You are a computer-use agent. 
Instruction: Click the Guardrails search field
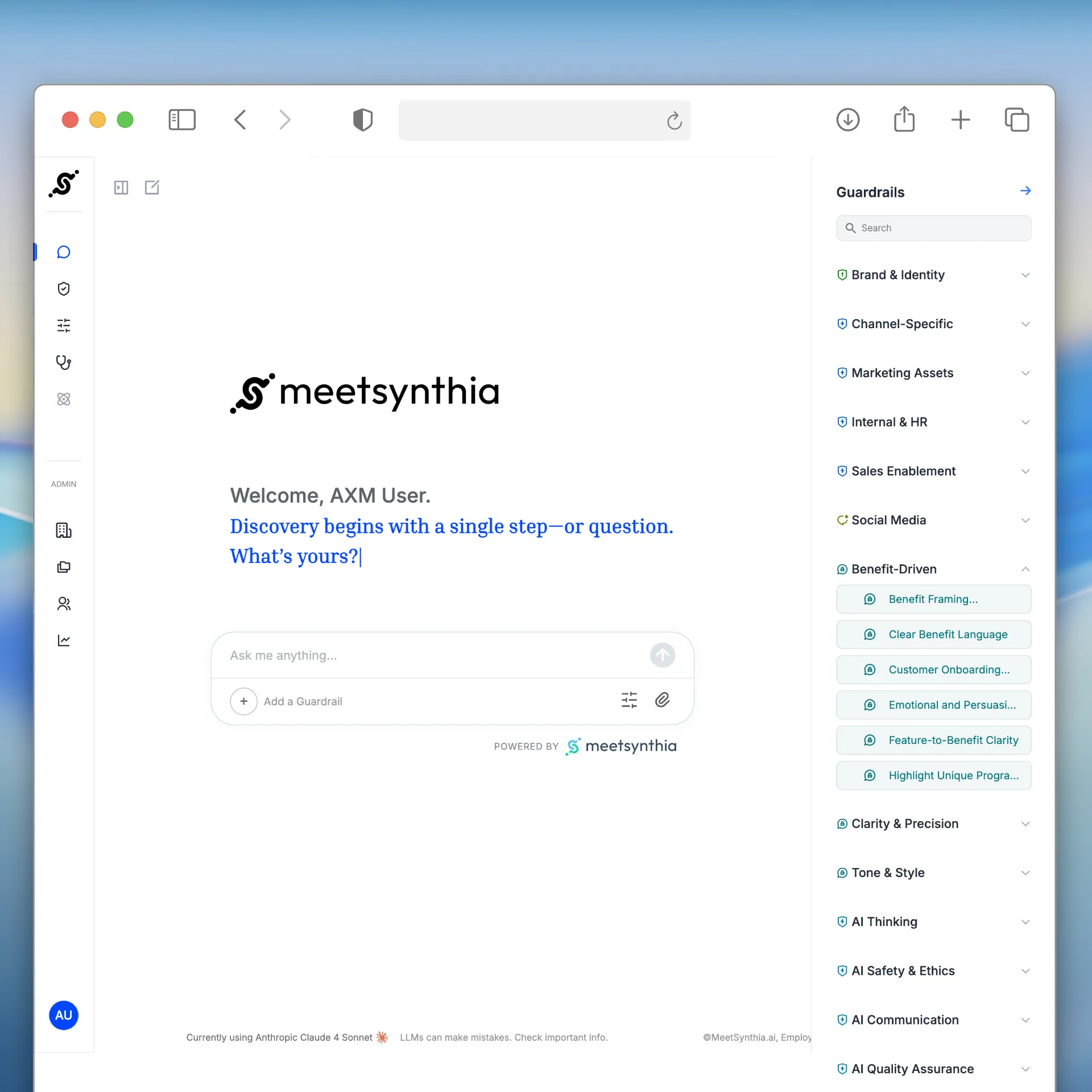[x=934, y=228]
